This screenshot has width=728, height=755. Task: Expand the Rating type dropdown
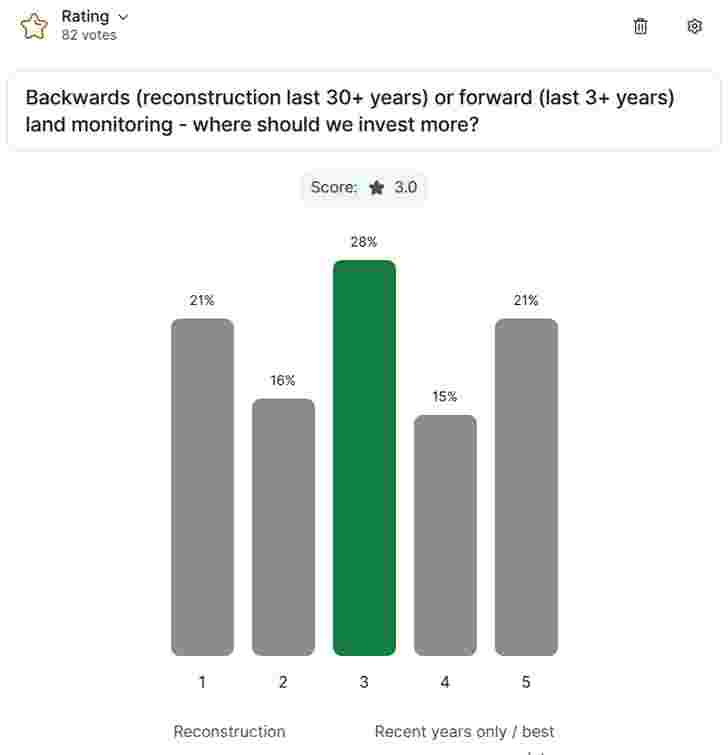click(x=123, y=17)
